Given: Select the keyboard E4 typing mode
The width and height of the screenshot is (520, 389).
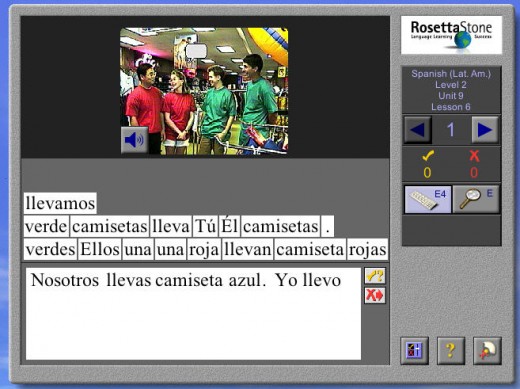Looking at the screenshot, I should pos(428,199).
